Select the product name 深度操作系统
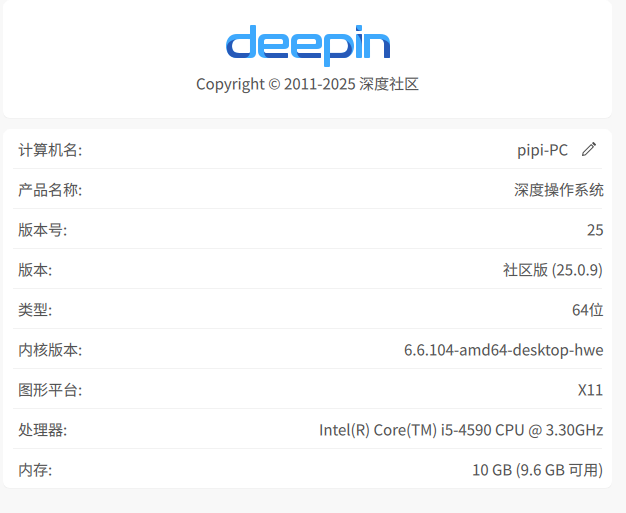626x513 pixels. pos(559,190)
